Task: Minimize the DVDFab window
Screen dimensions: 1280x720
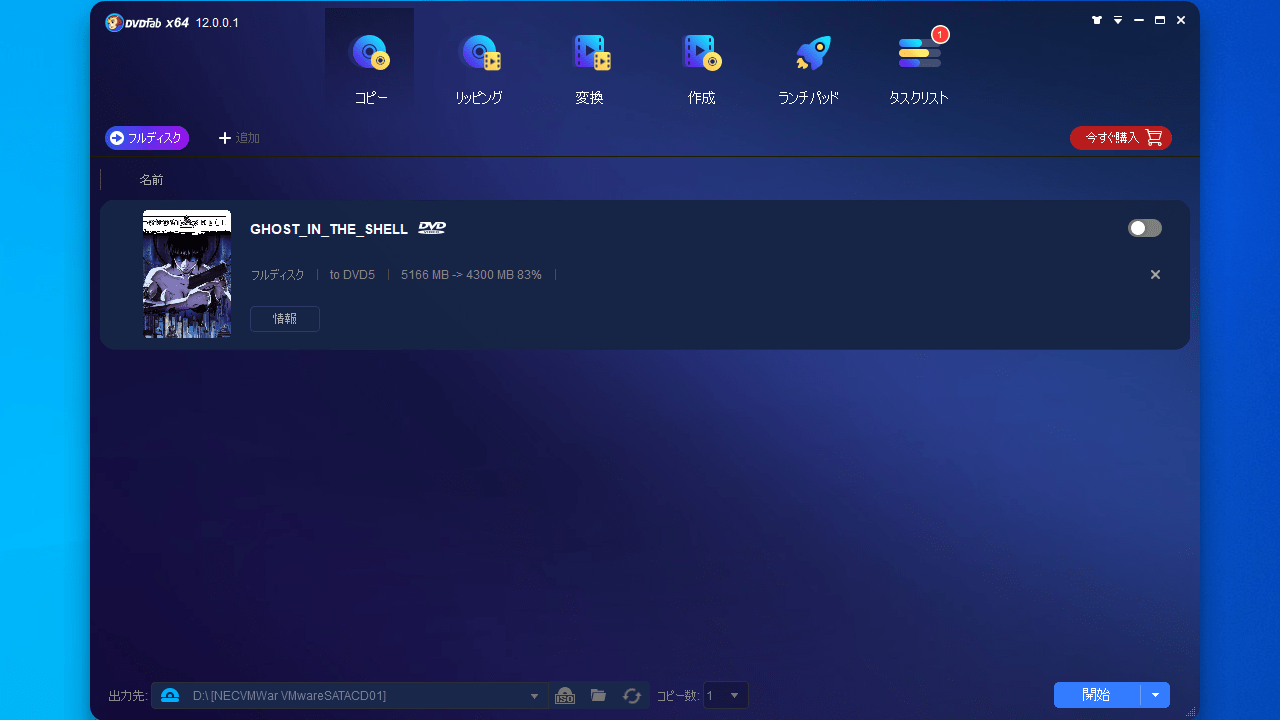Action: click(1139, 20)
